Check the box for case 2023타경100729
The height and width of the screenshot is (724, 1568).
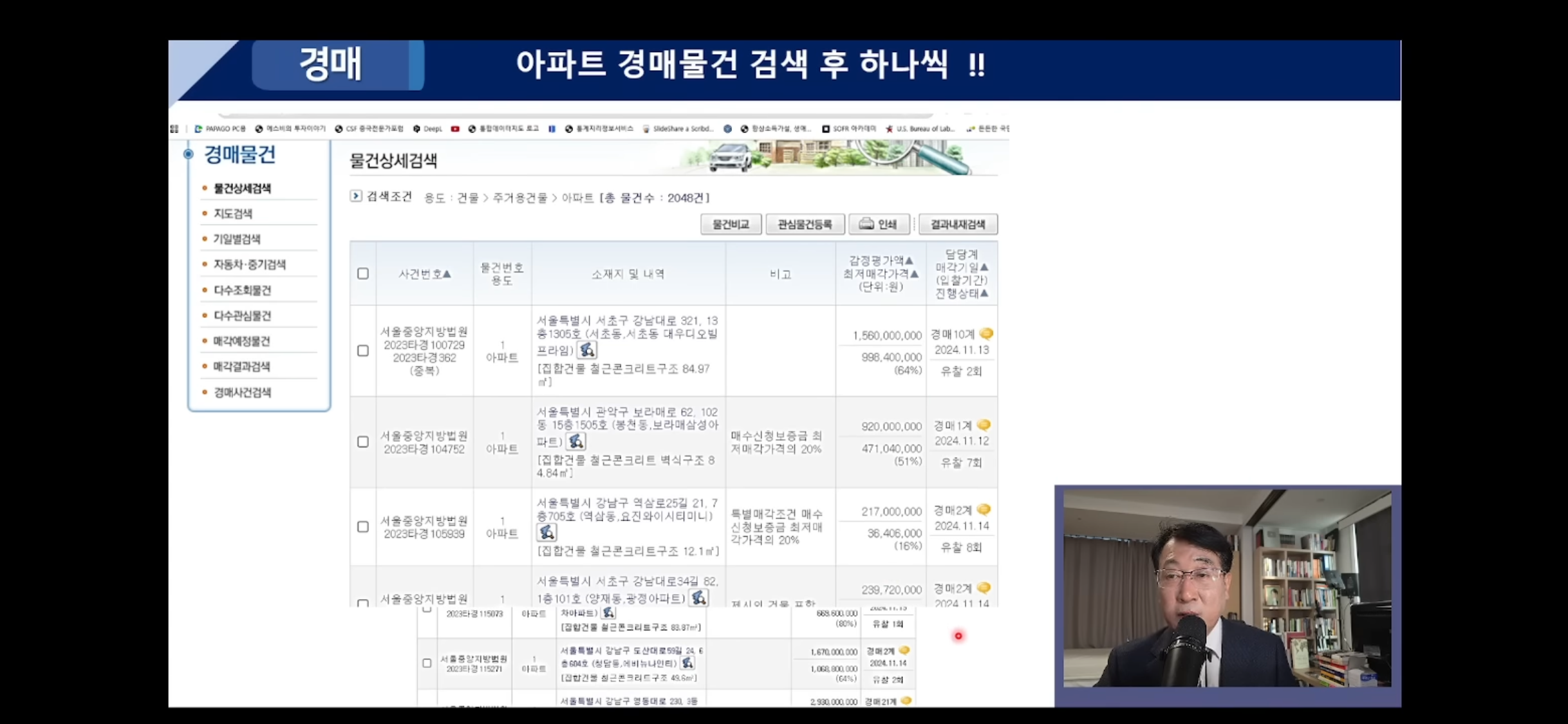(363, 351)
